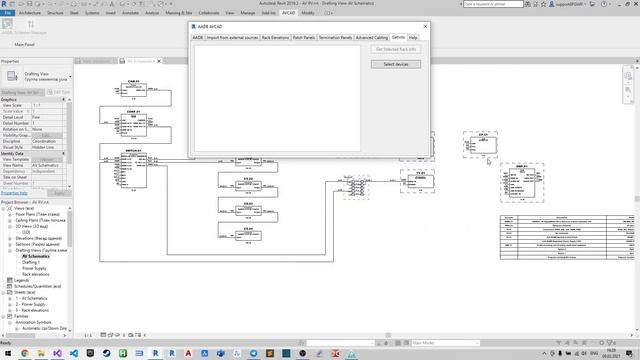Open the Collaborate ribbon tab
640x360 pixels.
[209, 13]
